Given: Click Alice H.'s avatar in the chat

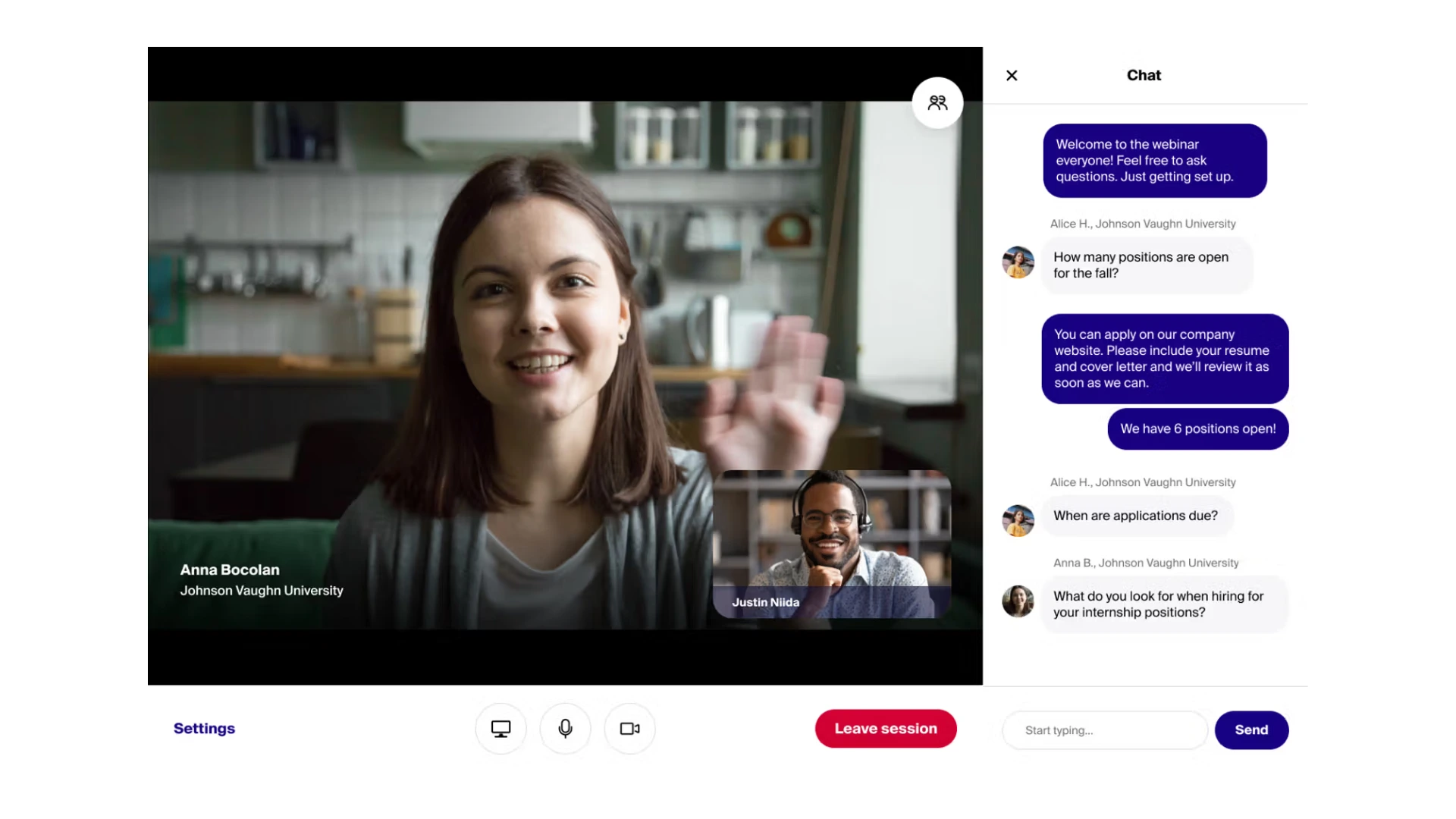Looking at the screenshot, I should click(1018, 262).
